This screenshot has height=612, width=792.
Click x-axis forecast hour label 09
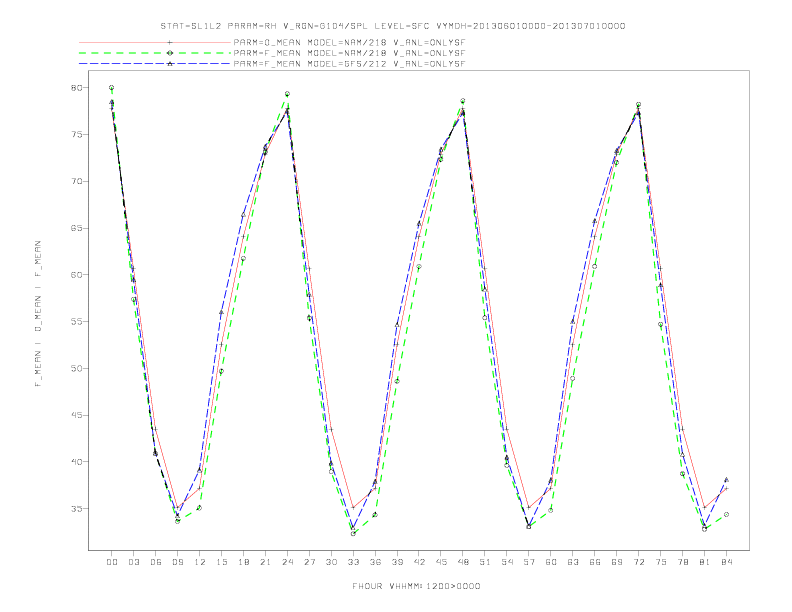click(178, 562)
